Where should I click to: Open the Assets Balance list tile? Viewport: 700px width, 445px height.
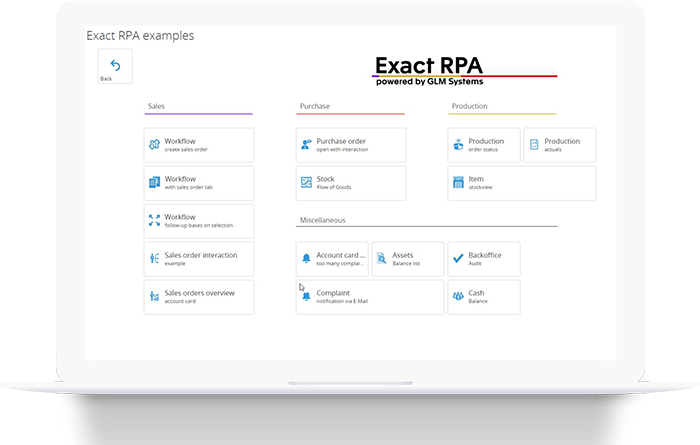pyautogui.click(x=407, y=259)
